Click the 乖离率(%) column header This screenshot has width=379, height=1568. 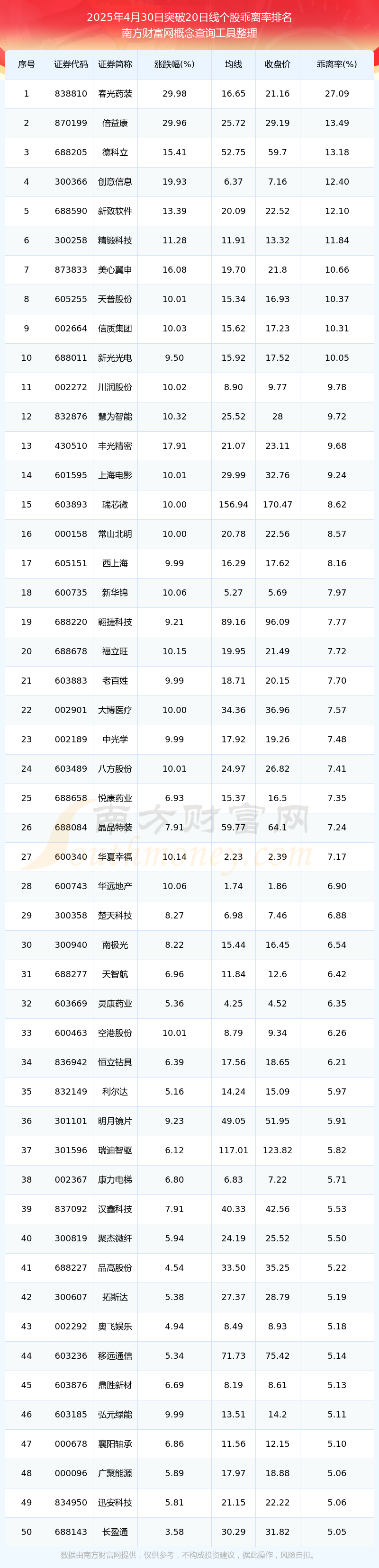[337, 64]
